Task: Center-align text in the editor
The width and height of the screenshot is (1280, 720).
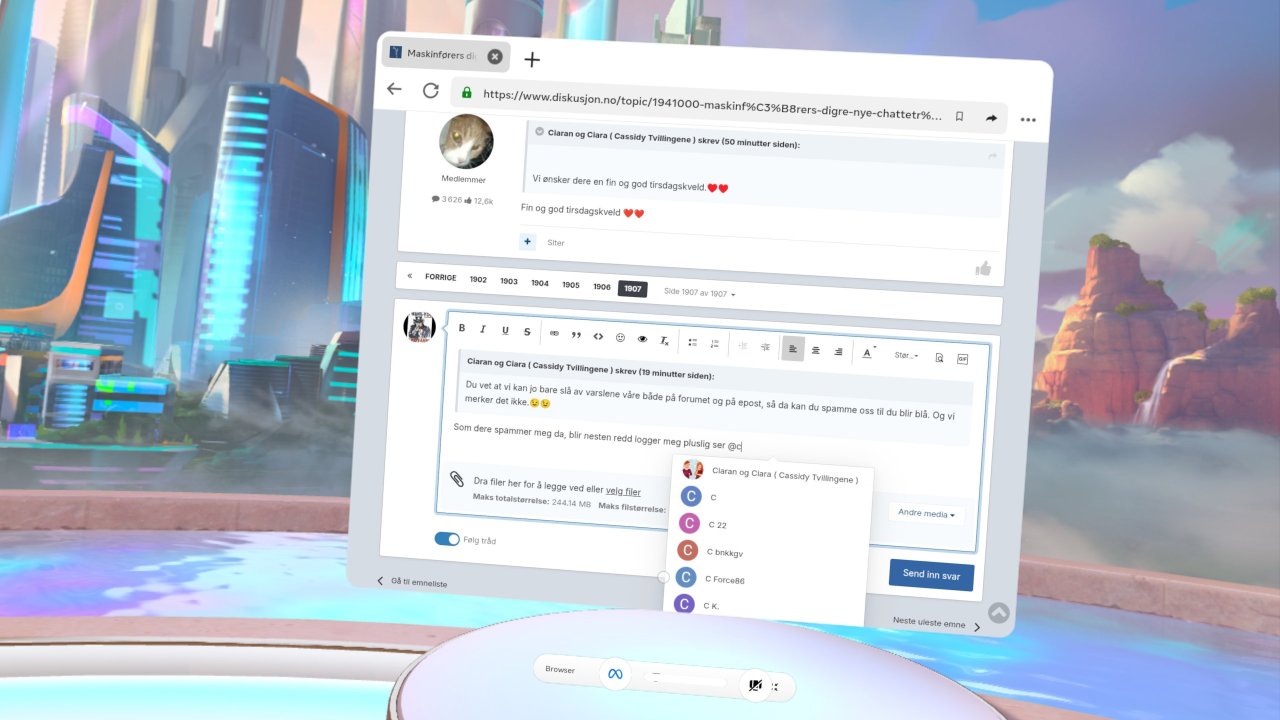Action: 816,350
